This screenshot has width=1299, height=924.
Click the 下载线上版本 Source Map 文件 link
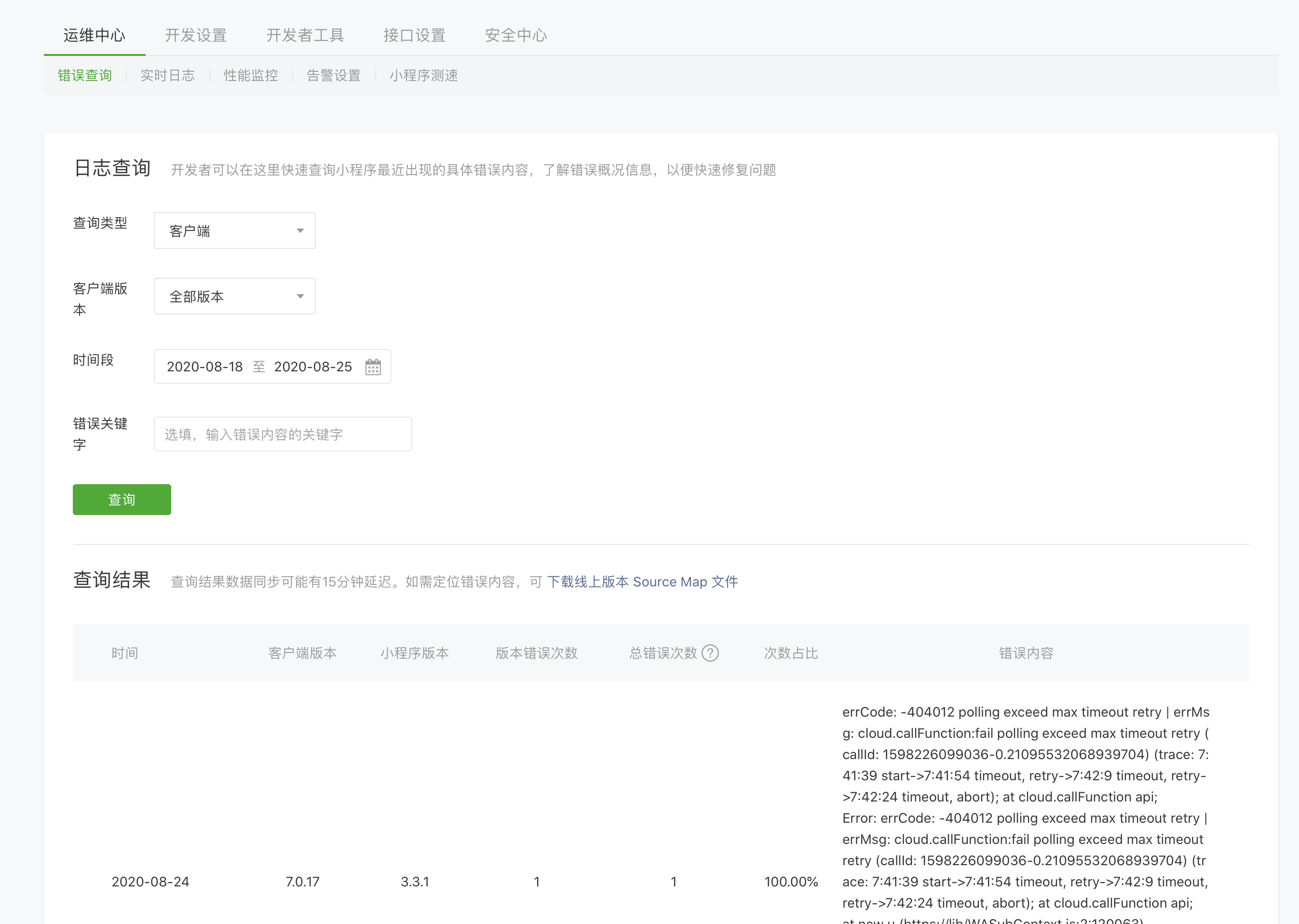pyautogui.click(x=642, y=582)
